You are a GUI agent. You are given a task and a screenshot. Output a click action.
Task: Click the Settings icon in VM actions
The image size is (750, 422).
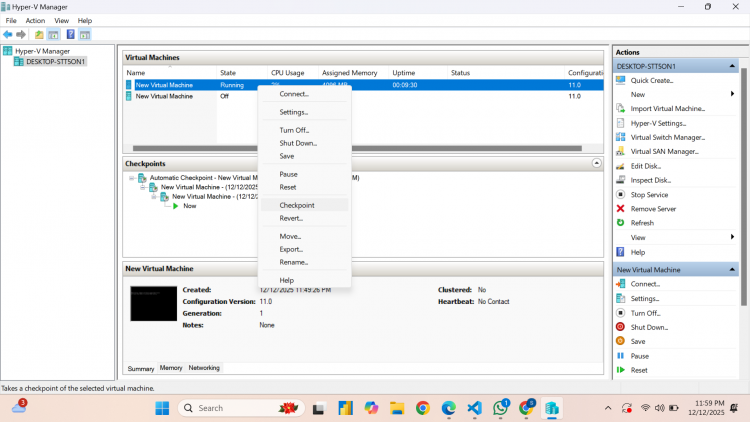point(620,298)
